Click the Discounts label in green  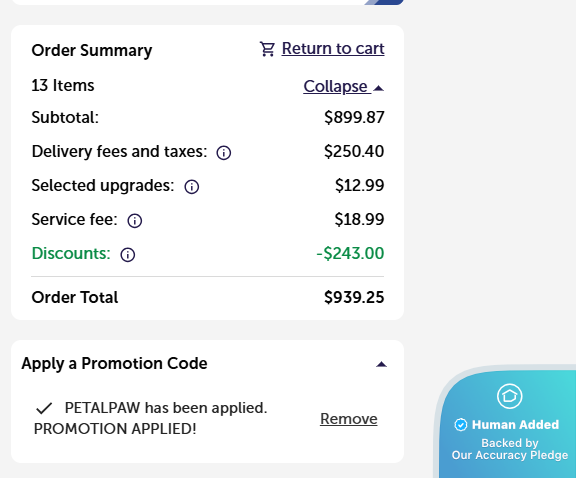click(71, 254)
